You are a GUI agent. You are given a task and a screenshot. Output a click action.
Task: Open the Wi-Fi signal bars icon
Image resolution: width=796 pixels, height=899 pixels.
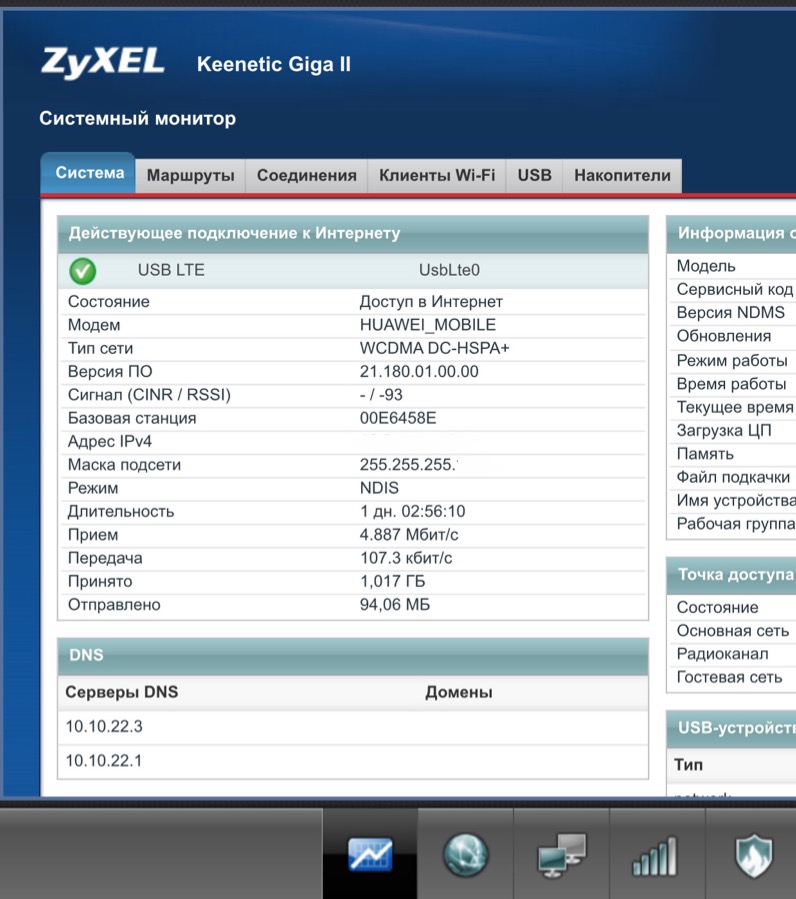coord(654,857)
